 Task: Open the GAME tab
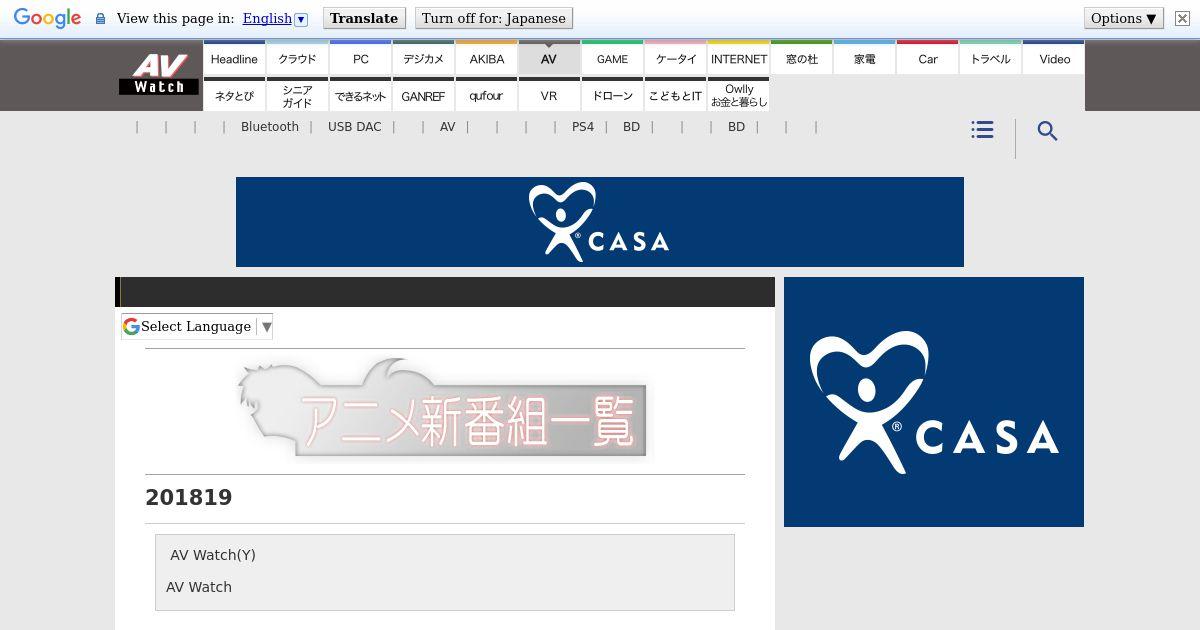point(612,58)
